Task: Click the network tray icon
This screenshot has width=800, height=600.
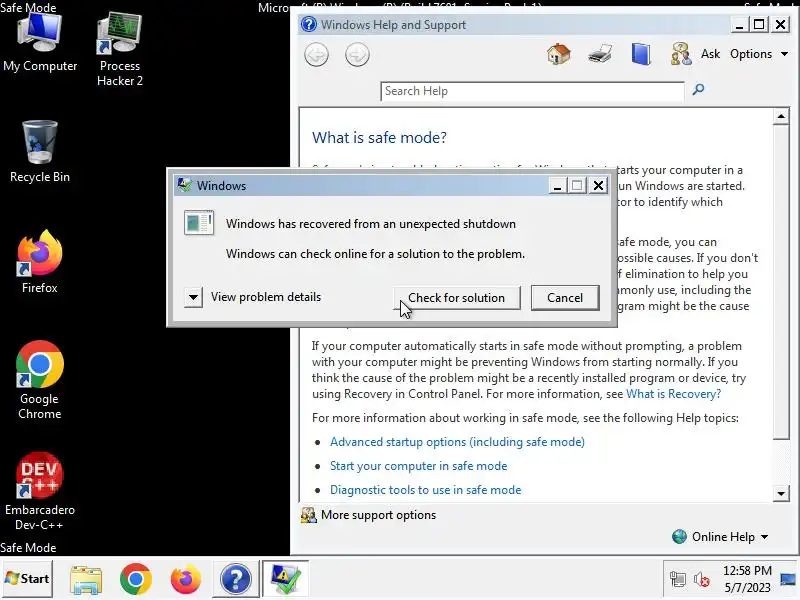Action: click(678, 579)
